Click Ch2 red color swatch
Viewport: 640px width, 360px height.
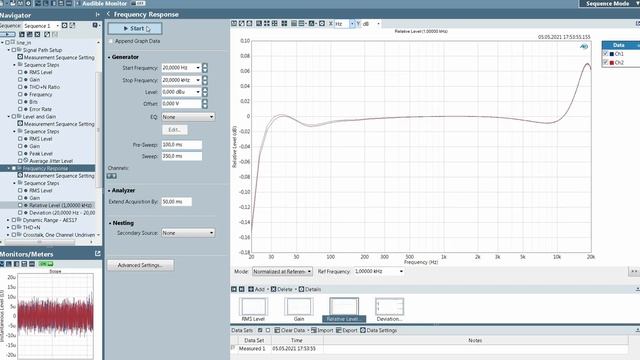pos(612,63)
